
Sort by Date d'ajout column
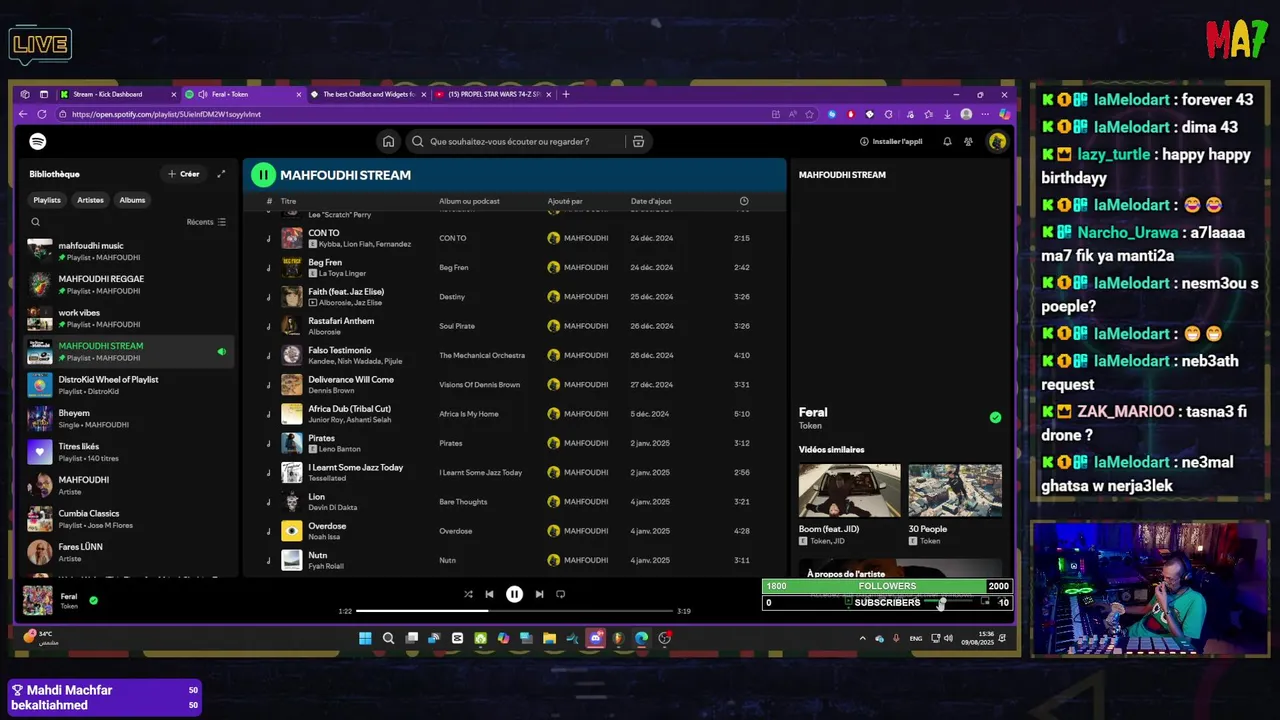coord(651,201)
